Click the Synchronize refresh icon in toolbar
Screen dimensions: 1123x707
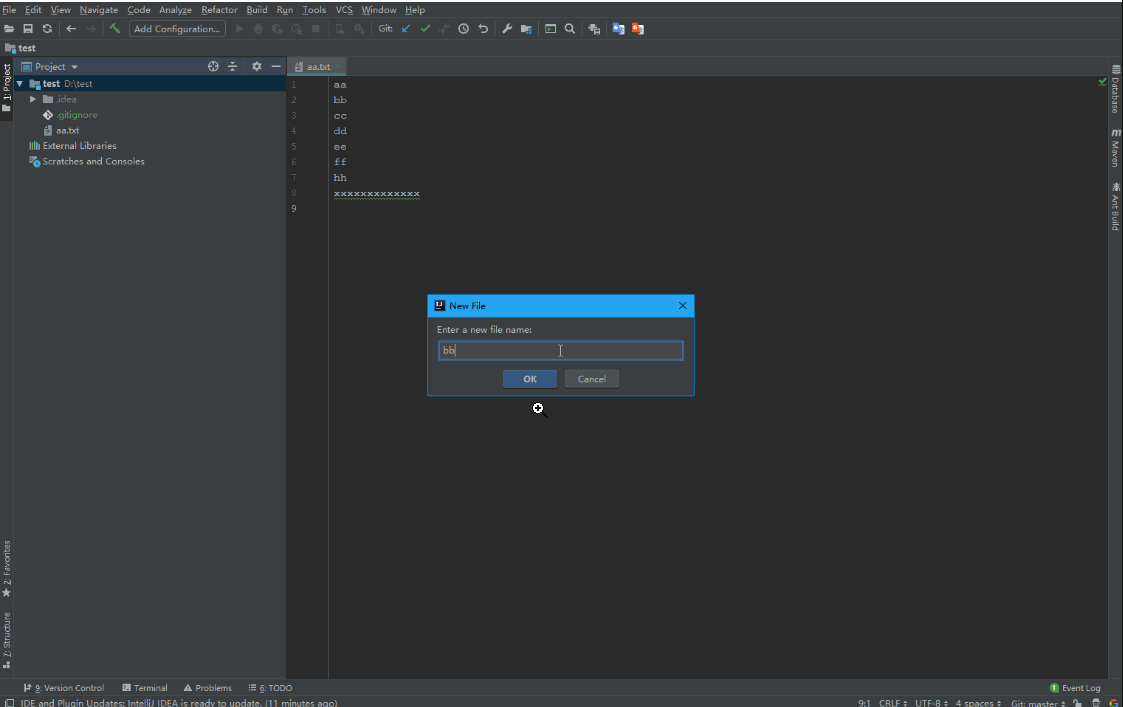pyautogui.click(x=47, y=29)
